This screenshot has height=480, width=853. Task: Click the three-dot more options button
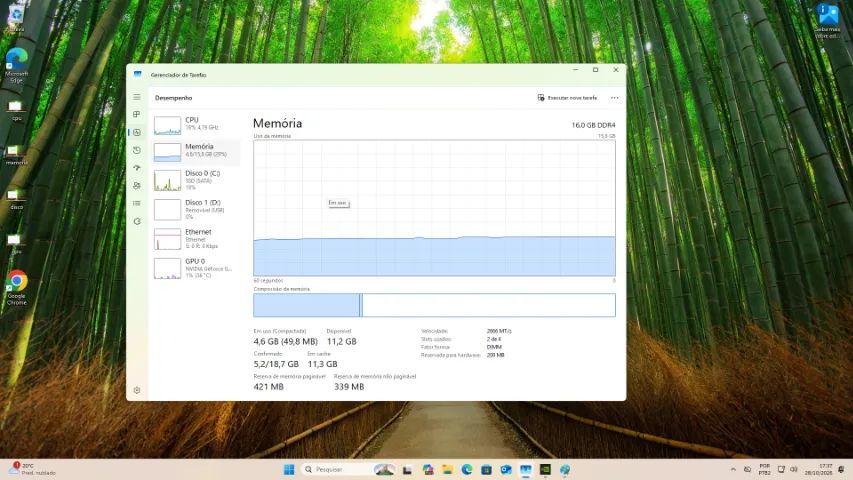[614, 98]
